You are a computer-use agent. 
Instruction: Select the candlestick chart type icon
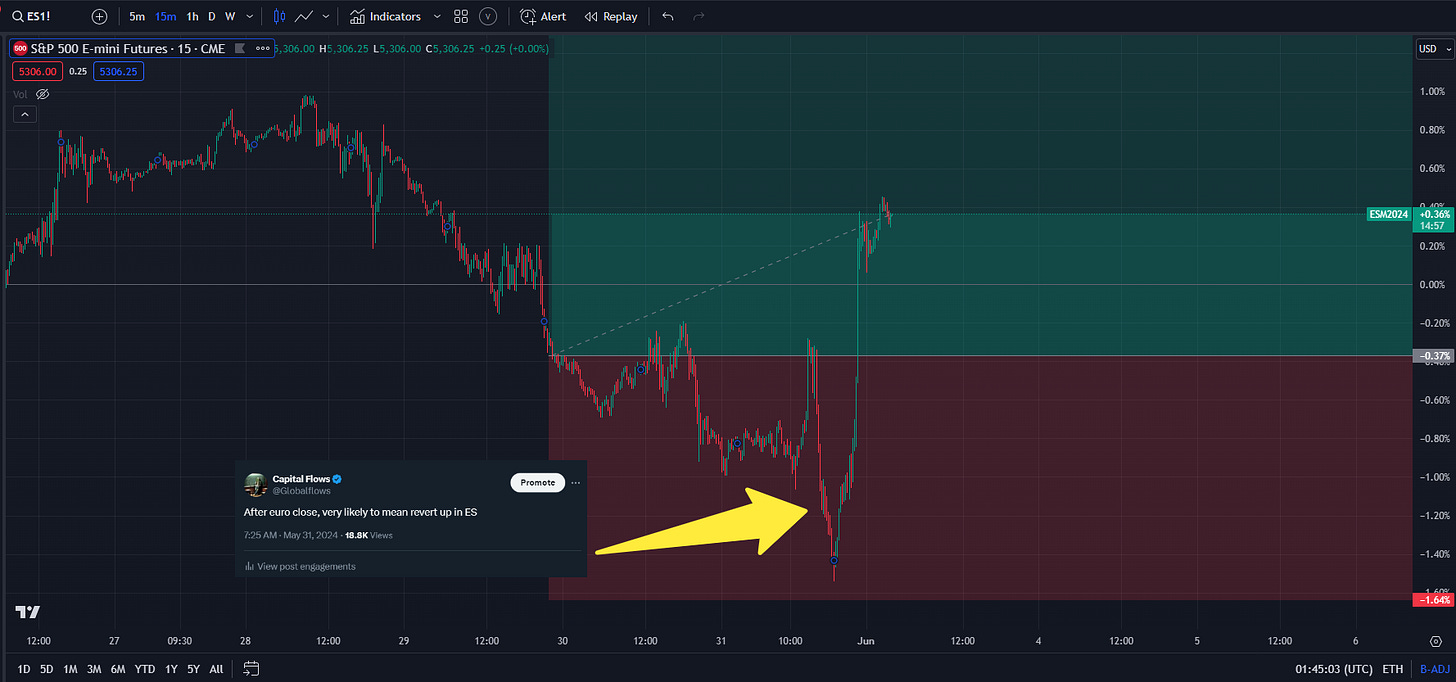tap(280, 16)
